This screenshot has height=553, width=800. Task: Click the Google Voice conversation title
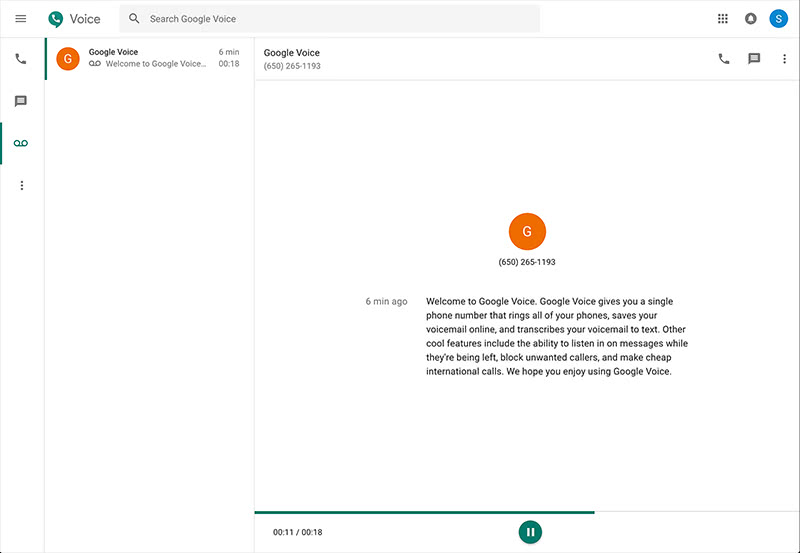(x=291, y=53)
